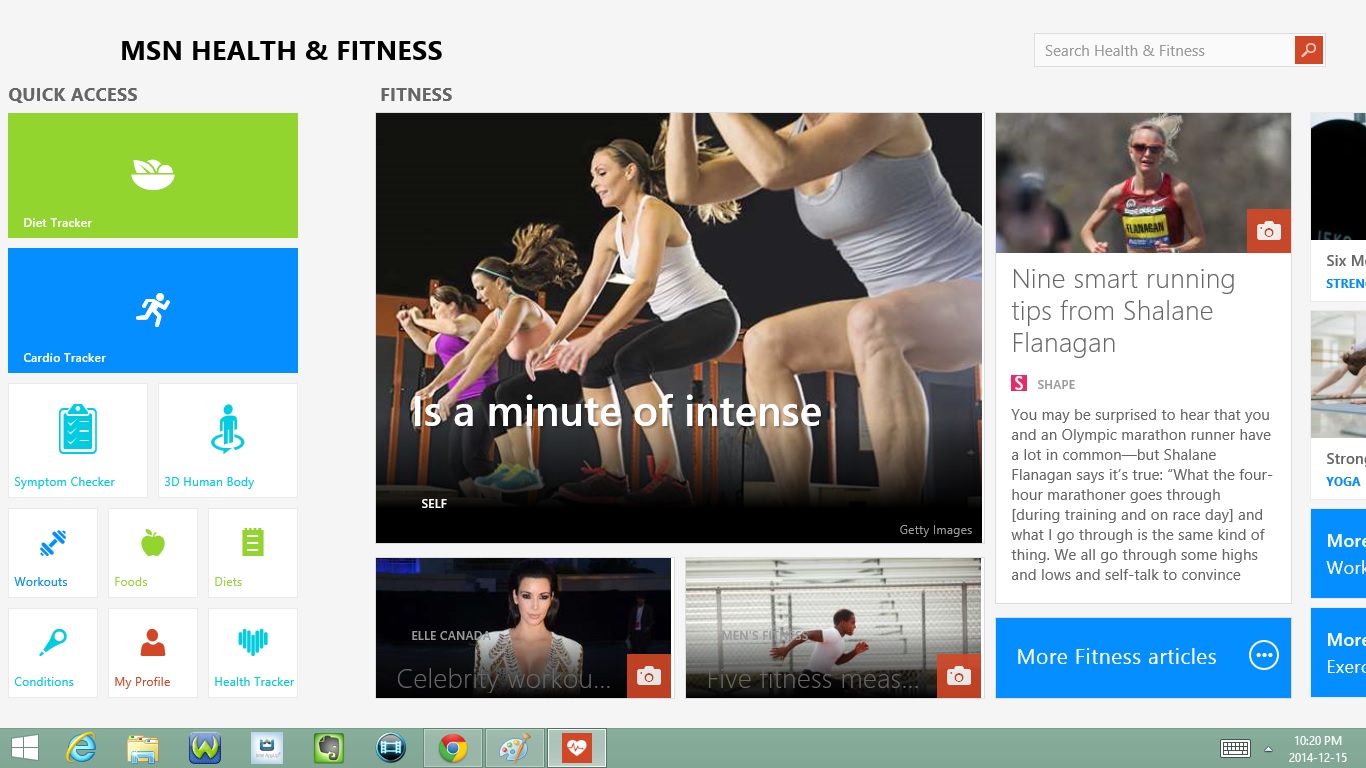Open File Explorer from taskbar
Screen dimensions: 1366x768
coord(143,748)
